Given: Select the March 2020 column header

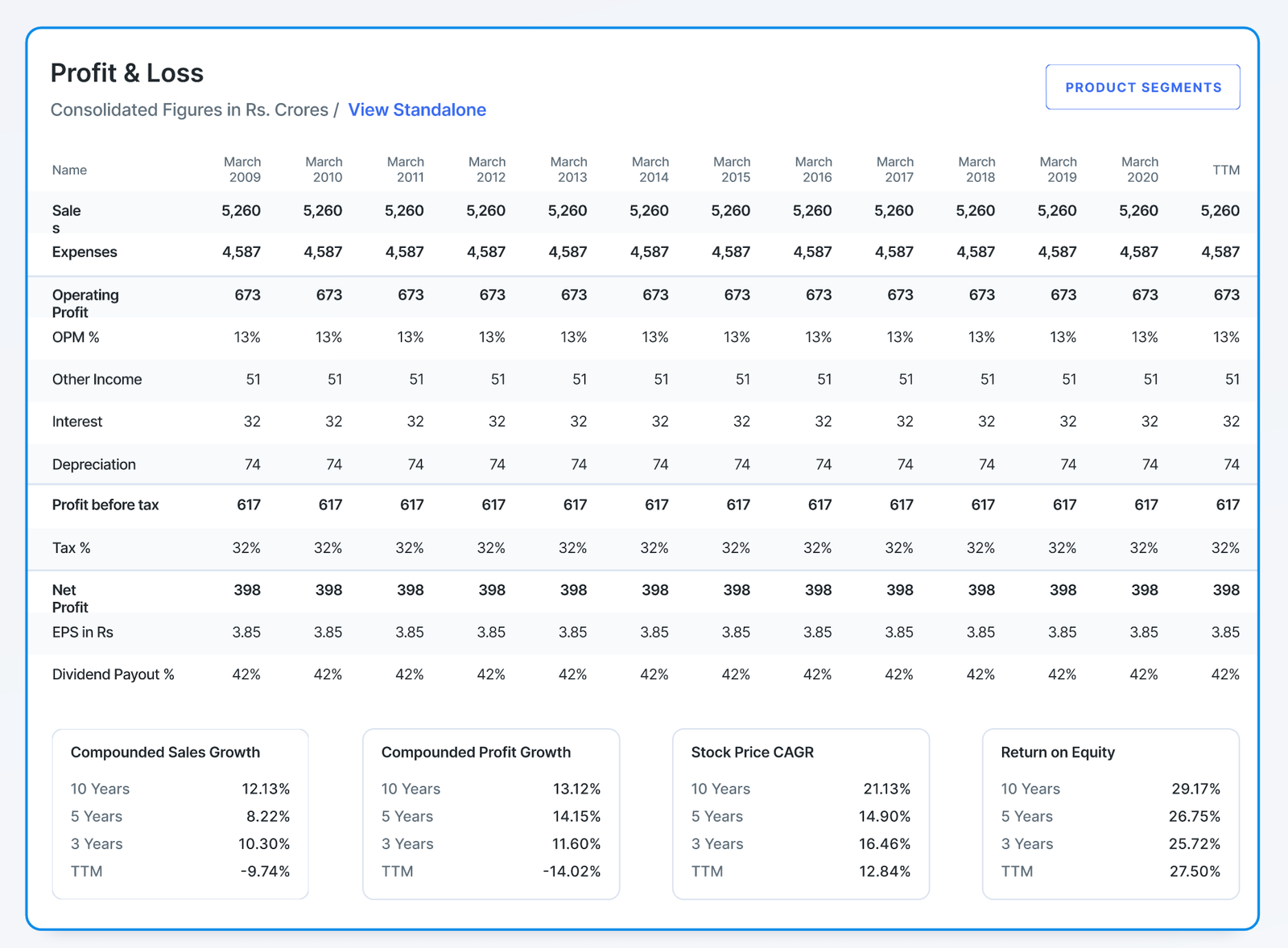Looking at the screenshot, I should click(x=1140, y=170).
